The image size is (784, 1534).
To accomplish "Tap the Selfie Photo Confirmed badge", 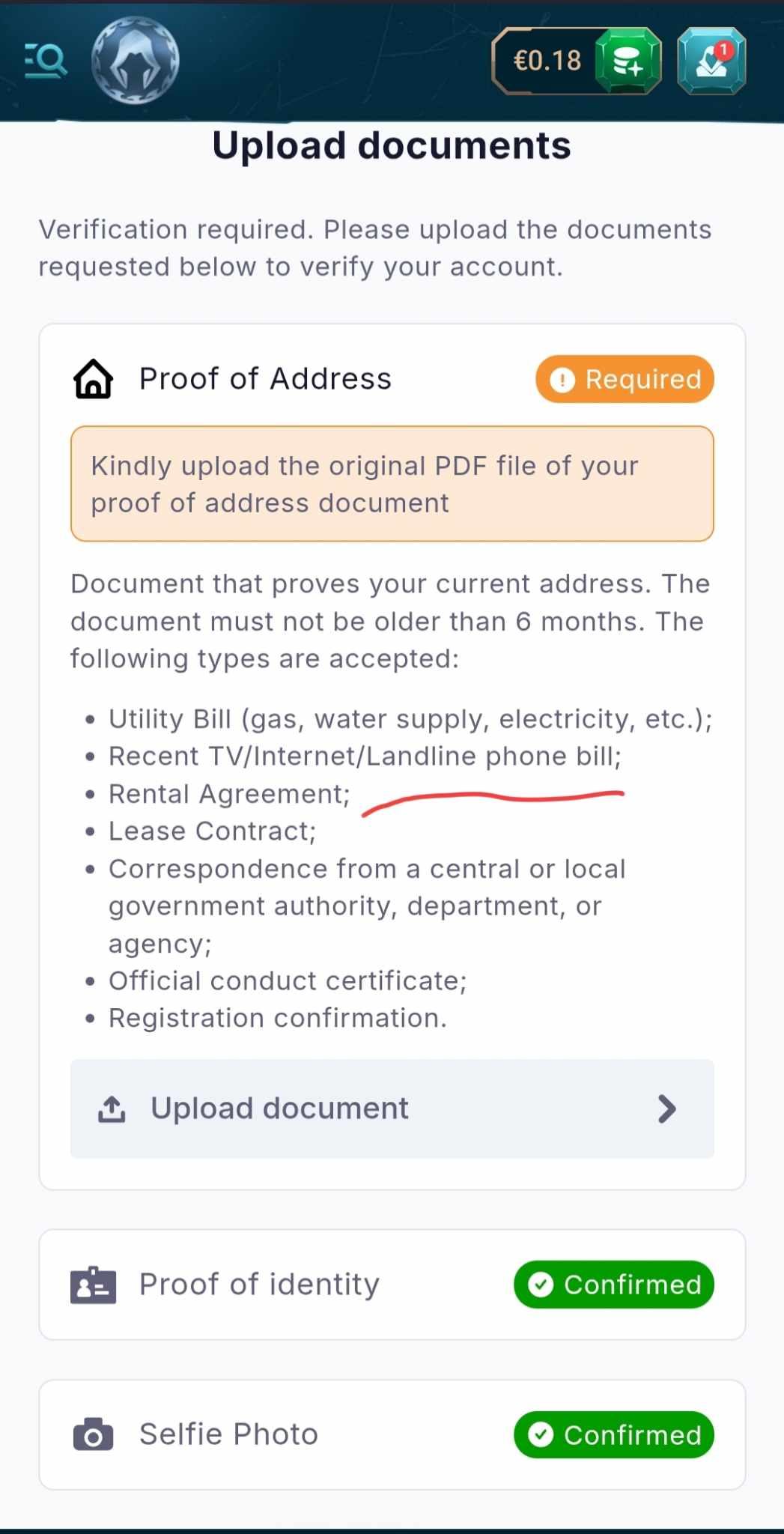I will coord(613,1435).
